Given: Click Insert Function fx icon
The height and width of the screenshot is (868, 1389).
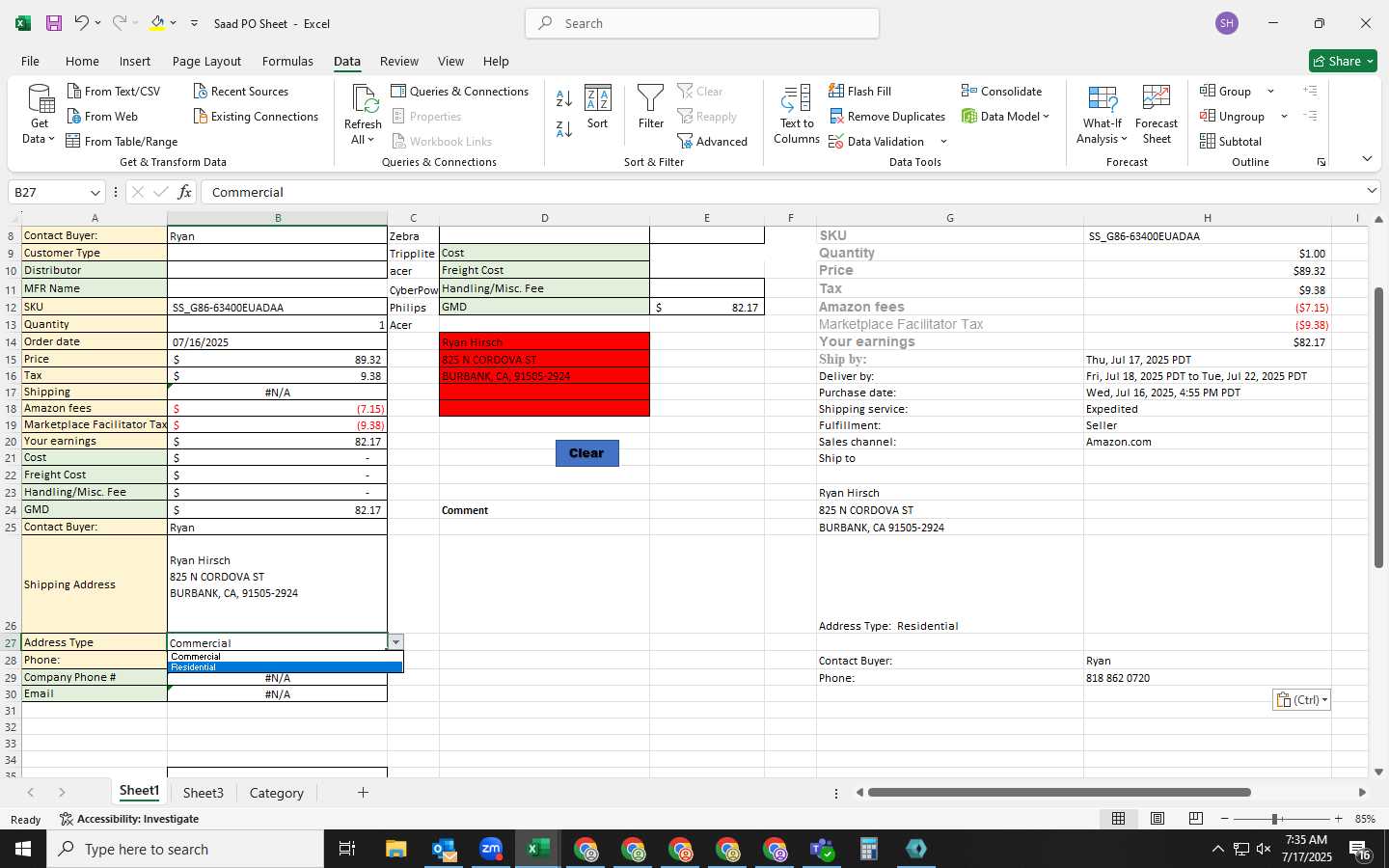Looking at the screenshot, I should [x=184, y=192].
